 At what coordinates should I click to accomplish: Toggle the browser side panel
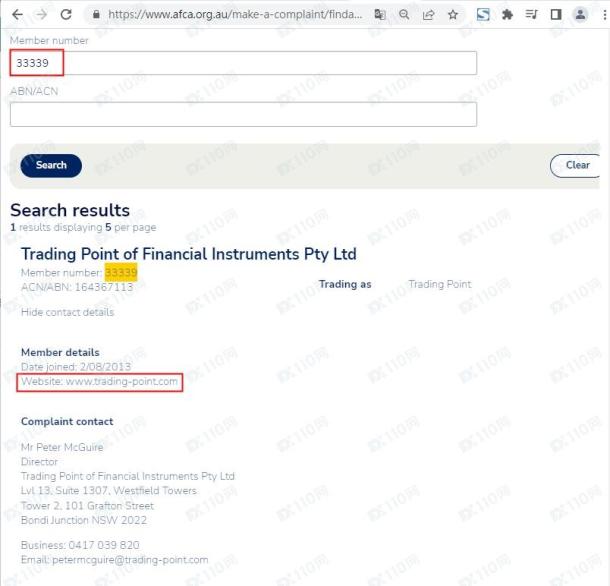pyautogui.click(x=556, y=15)
